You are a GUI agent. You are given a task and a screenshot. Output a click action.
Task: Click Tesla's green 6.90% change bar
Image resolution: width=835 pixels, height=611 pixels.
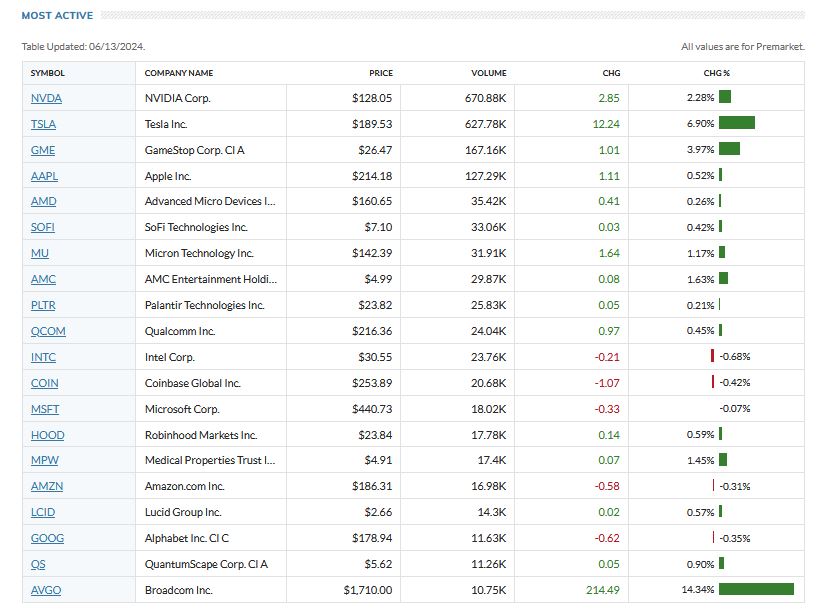(x=736, y=124)
